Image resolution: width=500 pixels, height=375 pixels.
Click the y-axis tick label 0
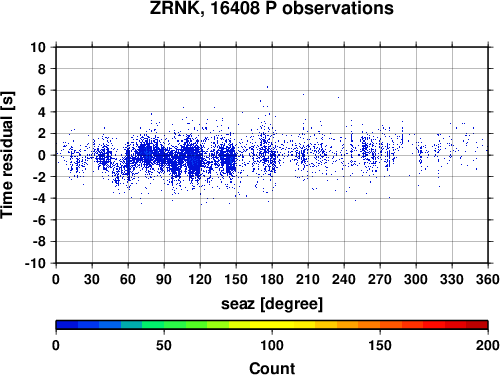[42, 155]
